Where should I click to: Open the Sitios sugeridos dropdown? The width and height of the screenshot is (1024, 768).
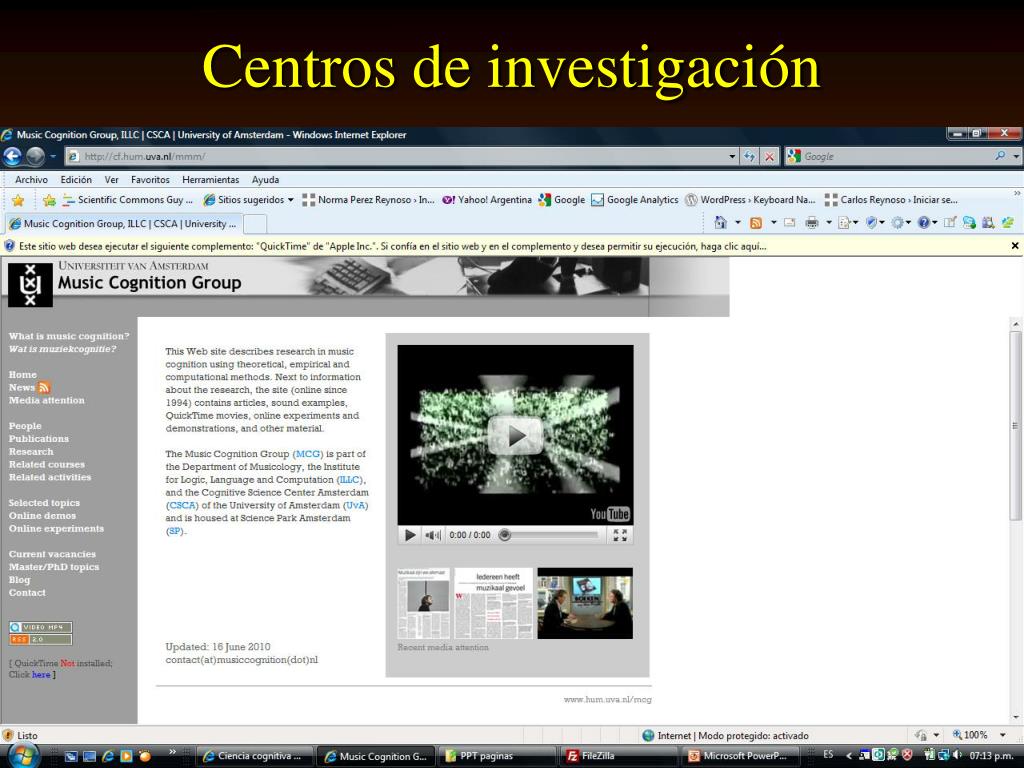(x=291, y=200)
